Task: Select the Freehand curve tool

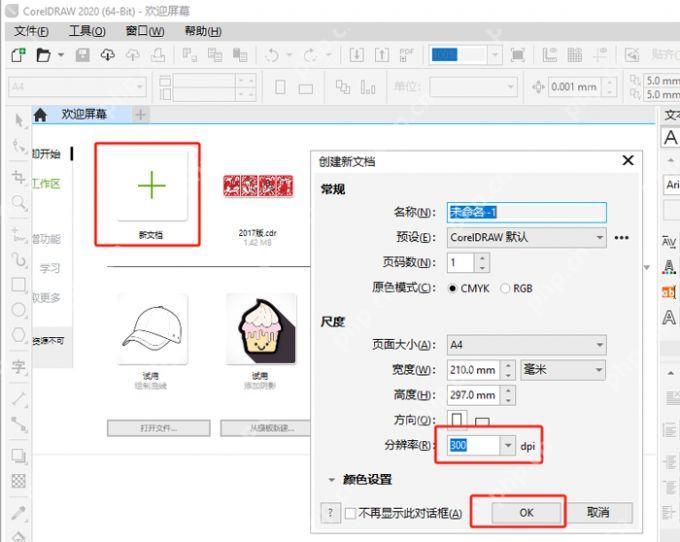Action: [x=19, y=260]
